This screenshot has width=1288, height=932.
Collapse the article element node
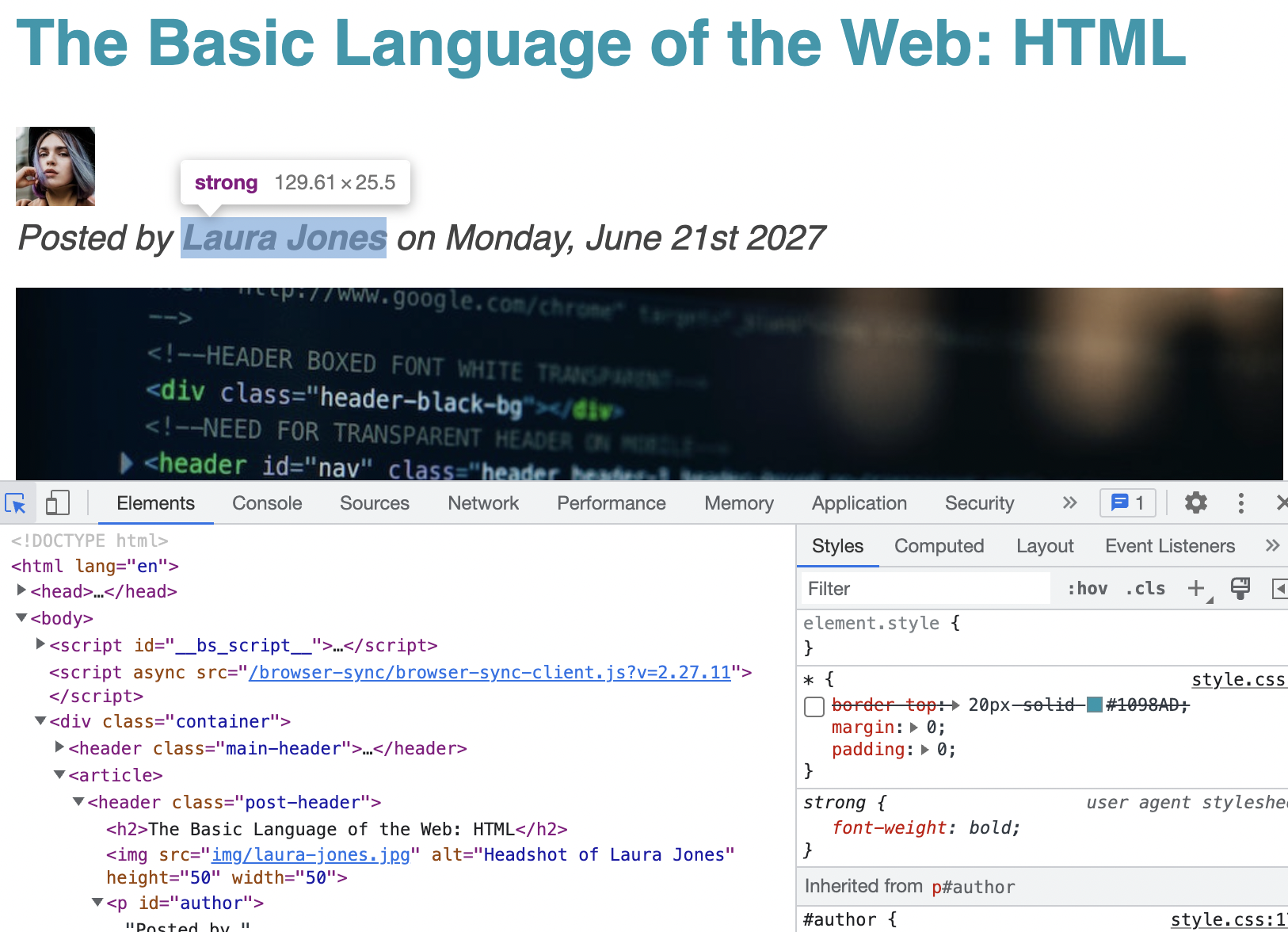point(59,774)
